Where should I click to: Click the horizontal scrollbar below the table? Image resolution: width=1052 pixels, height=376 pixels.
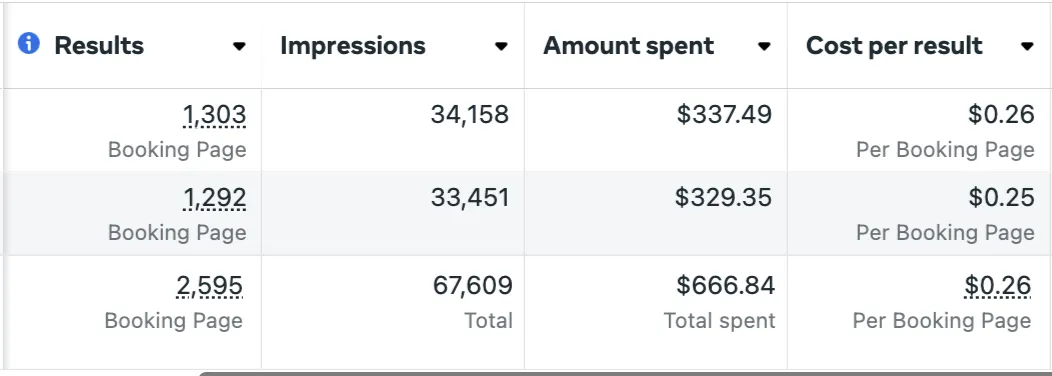[625, 373]
